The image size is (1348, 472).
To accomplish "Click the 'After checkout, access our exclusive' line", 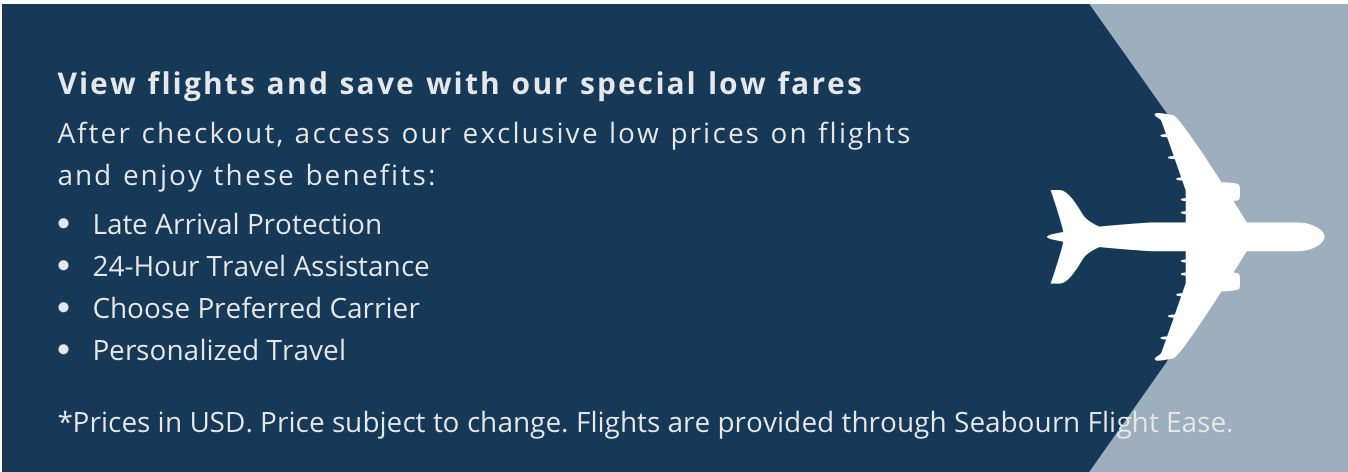I will click(x=484, y=133).
